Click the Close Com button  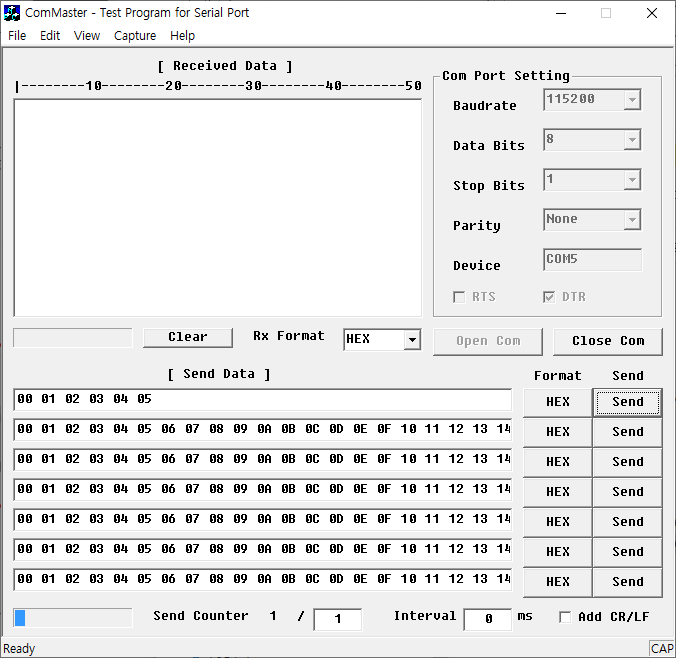(607, 341)
